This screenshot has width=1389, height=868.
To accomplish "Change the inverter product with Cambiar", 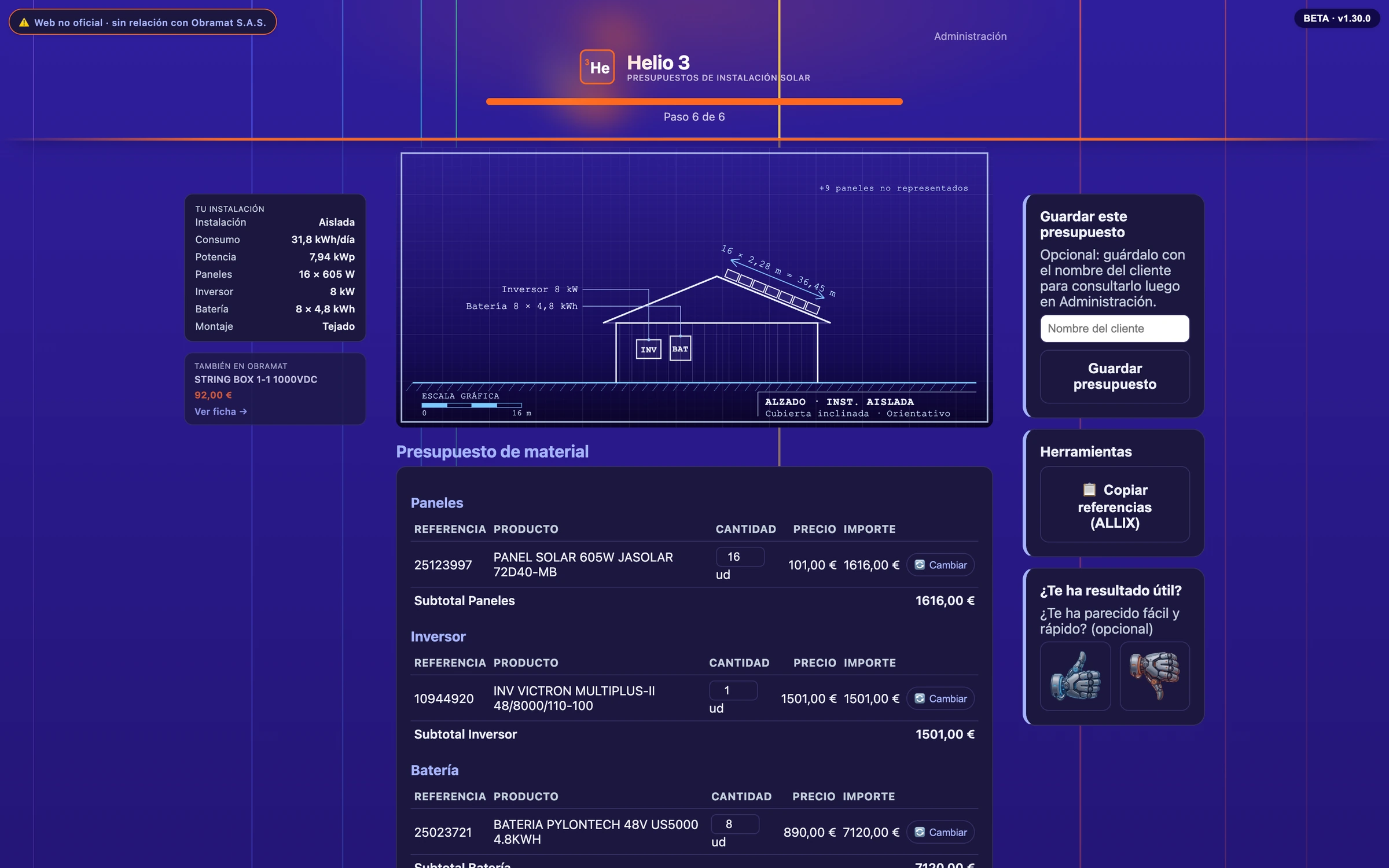I will [940, 698].
